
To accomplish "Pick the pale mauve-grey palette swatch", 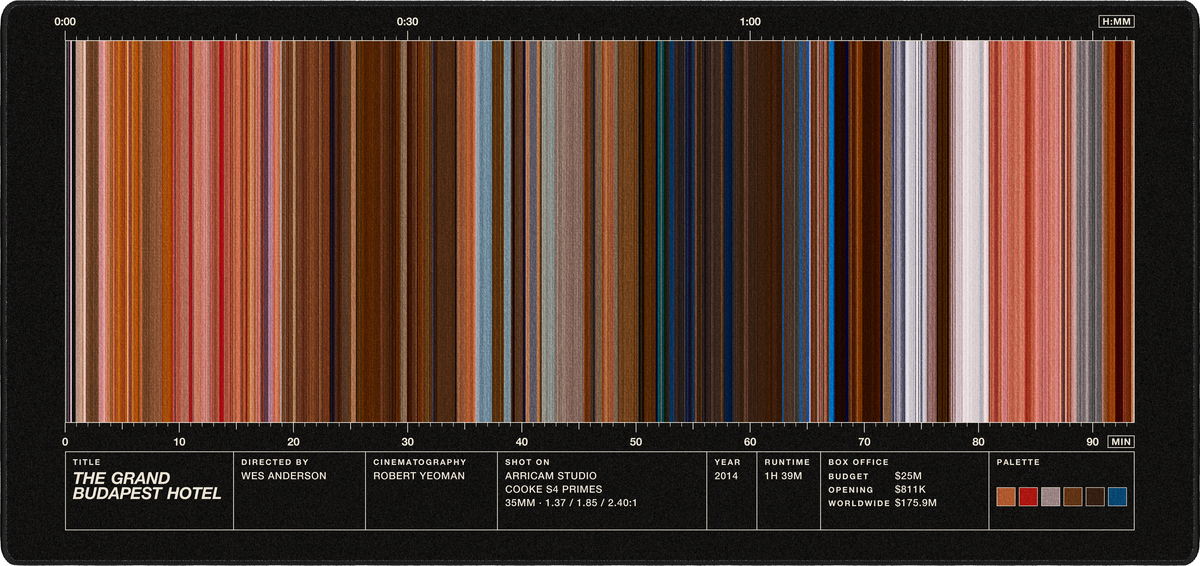I will (1051, 496).
